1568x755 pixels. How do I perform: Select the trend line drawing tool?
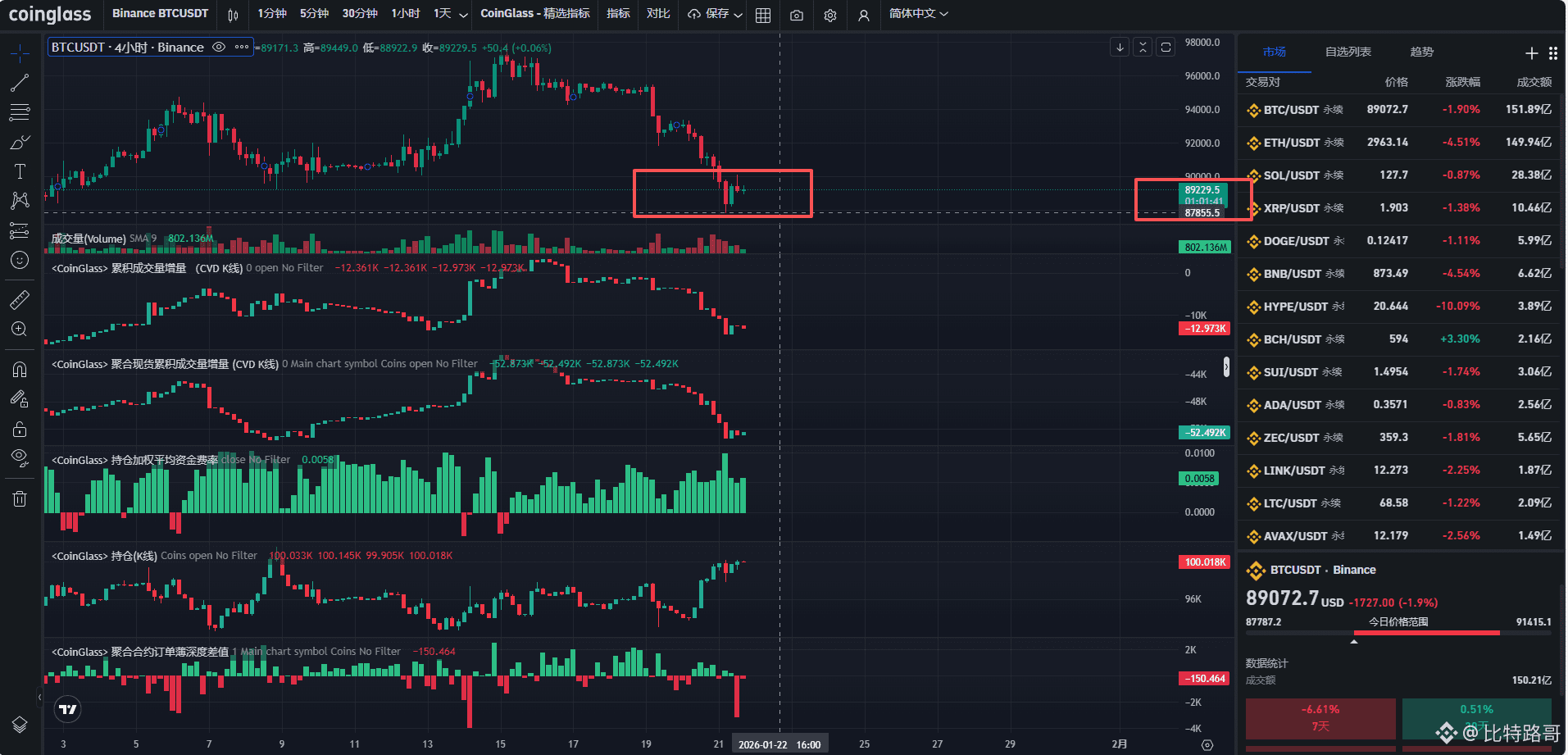[x=20, y=82]
